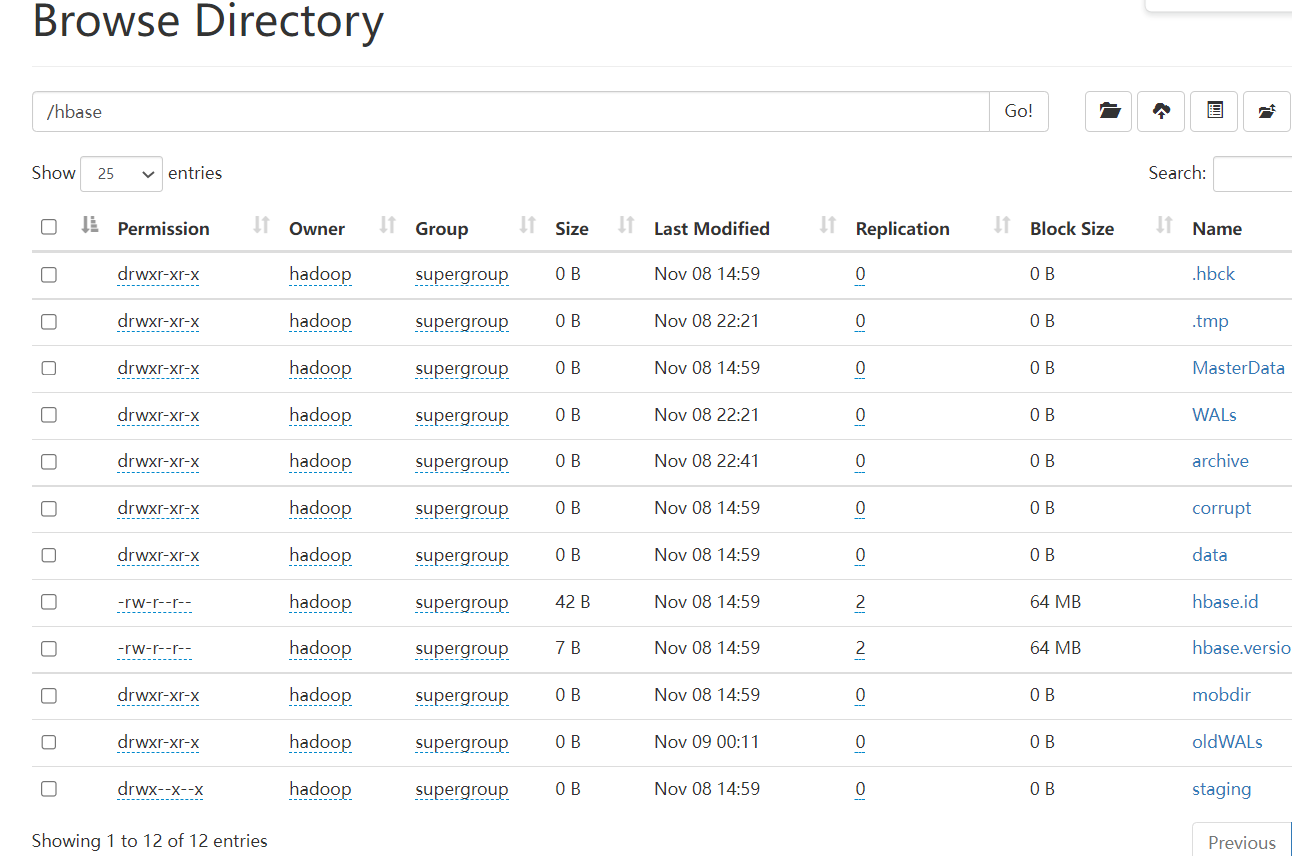Image resolution: width=1292 pixels, height=856 pixels.
Task: Open the WALs directory link
Action: 1214,415
